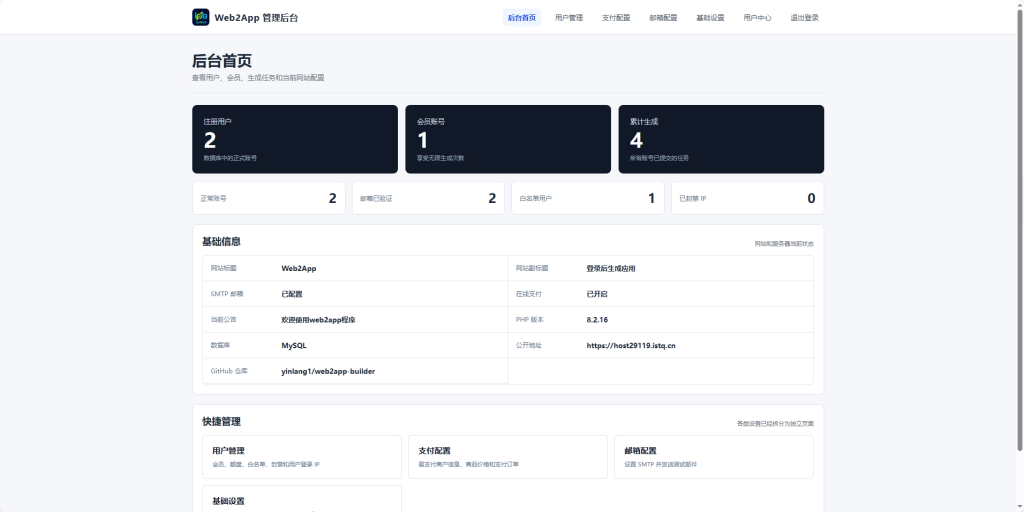Click the 已封禁 IP count tile

pos(747,198)
